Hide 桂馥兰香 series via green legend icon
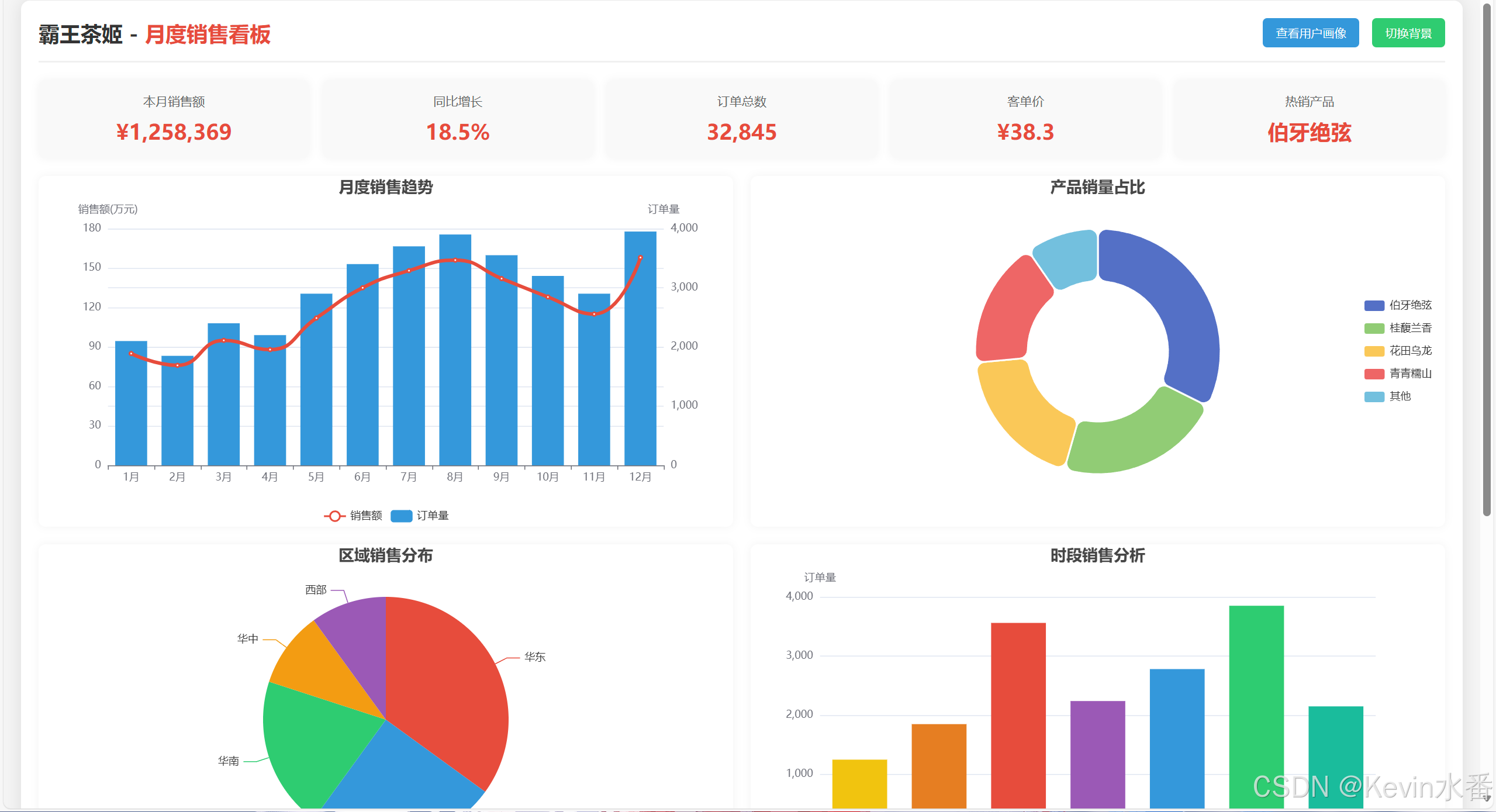The width and height of the screenshot is (1496, 812). (x=1374, y=328)
